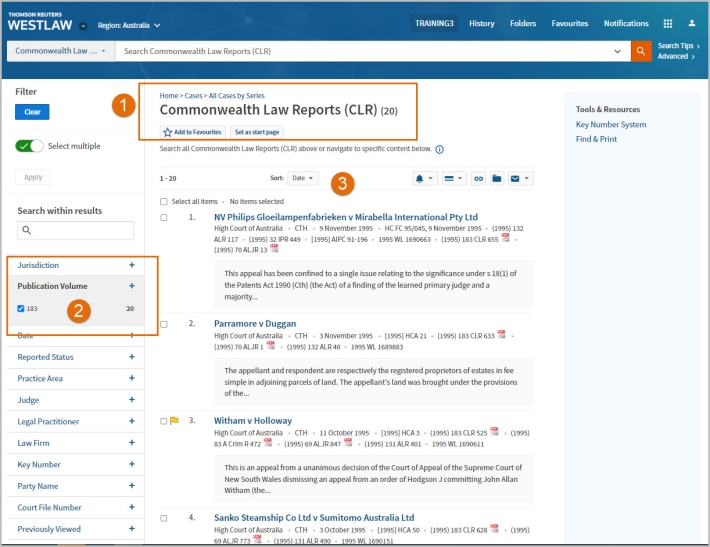
Task: Open the Find & Print link
Action: click(x=596, y=139)
